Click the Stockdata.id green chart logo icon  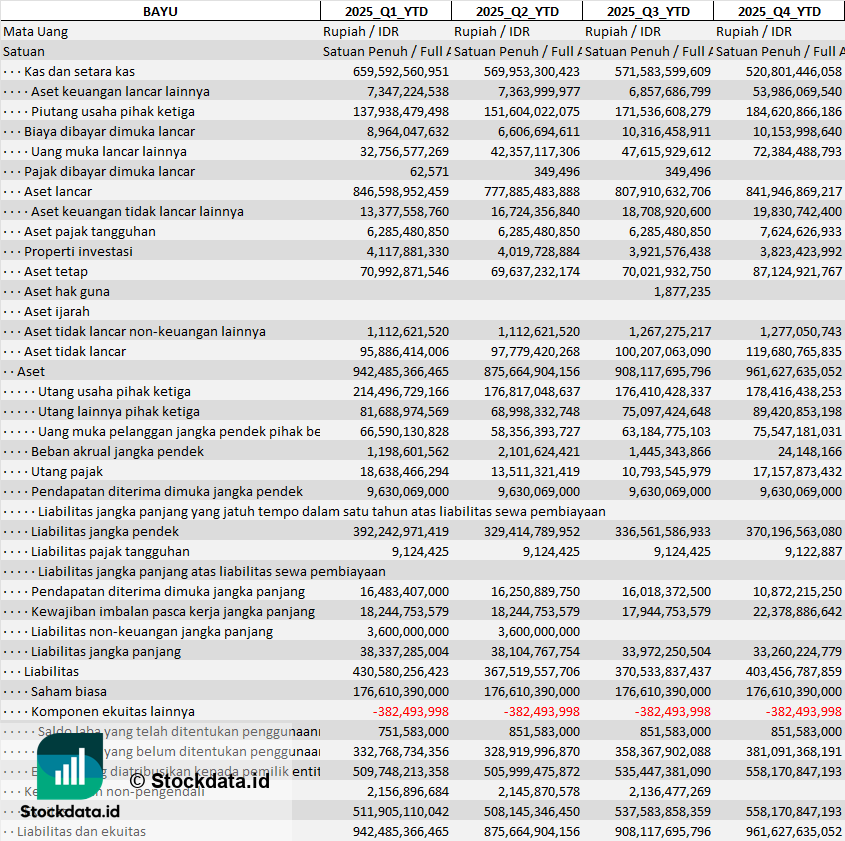pos(69,766)
